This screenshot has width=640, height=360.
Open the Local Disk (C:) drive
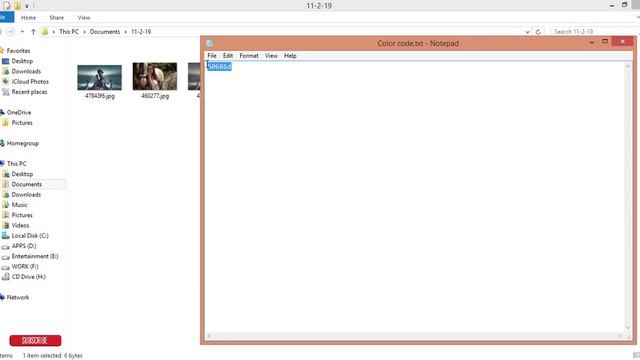point(30,236)
